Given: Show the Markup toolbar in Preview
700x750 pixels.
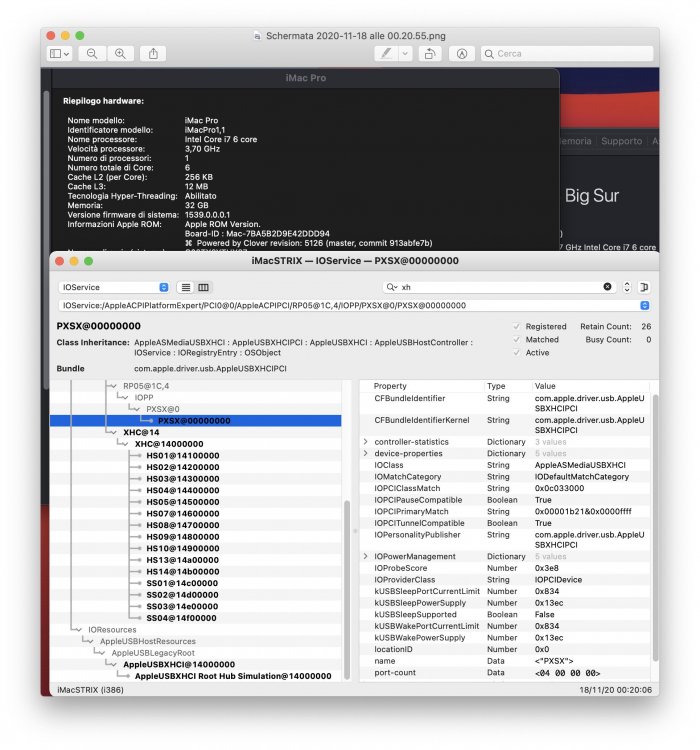Looking at the screenshot, I should pos(462,54).
